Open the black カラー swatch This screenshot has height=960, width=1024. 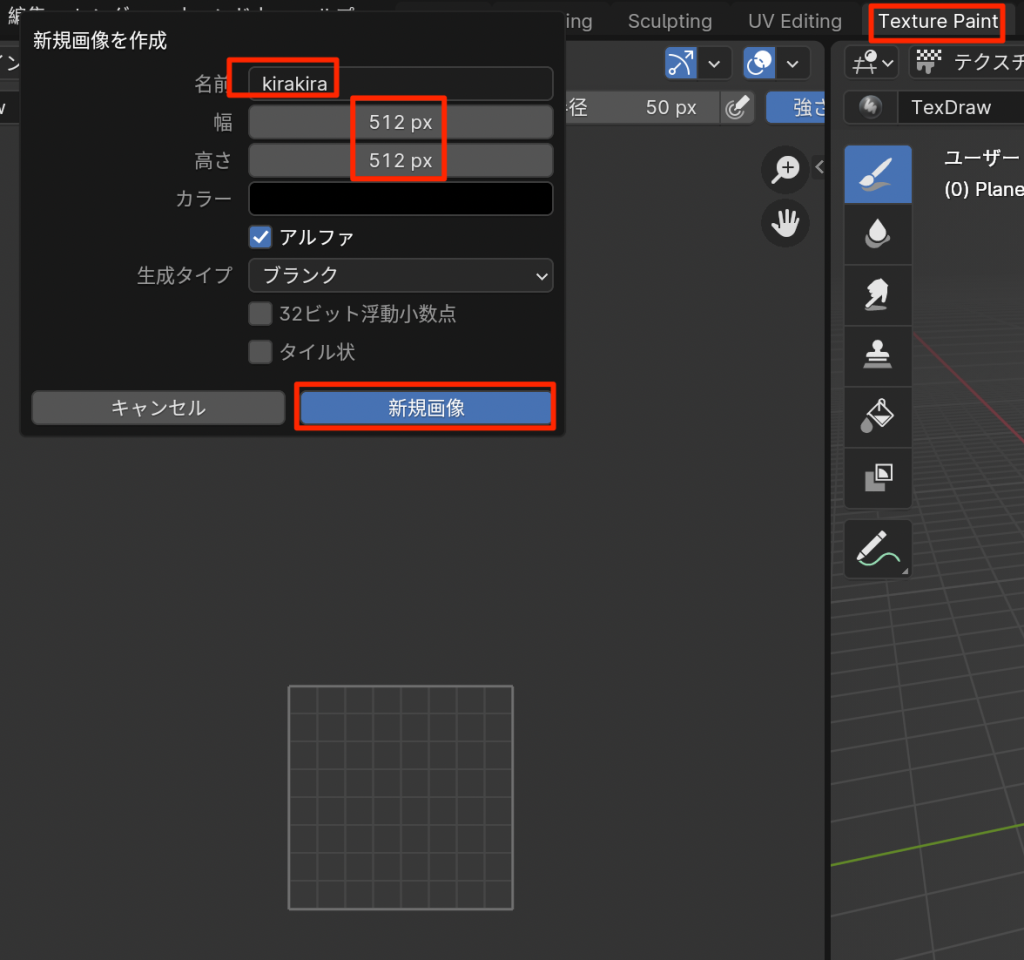[400, 198]
